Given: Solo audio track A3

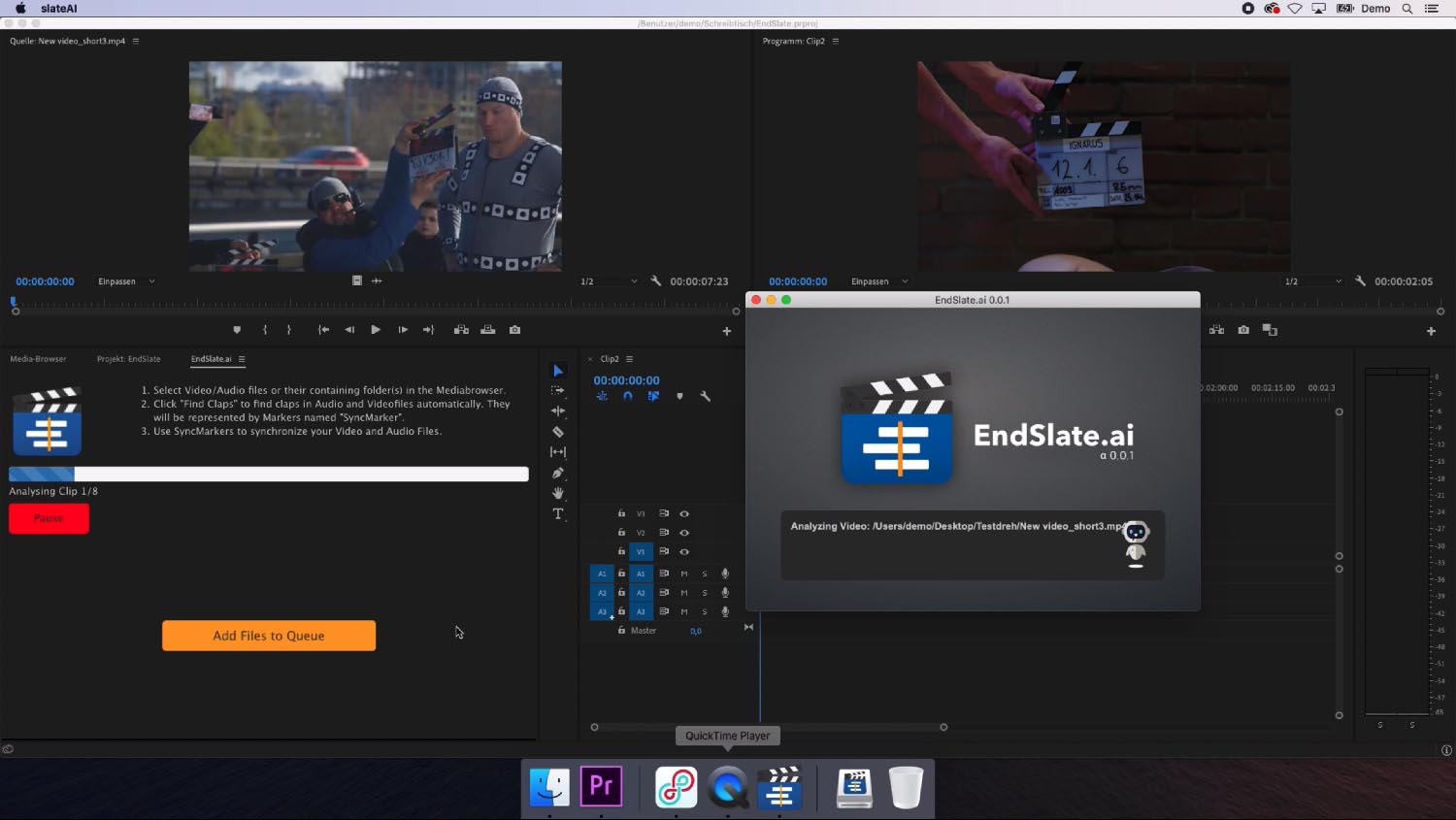Looking at the screenshot, I should tap(705, 611).
